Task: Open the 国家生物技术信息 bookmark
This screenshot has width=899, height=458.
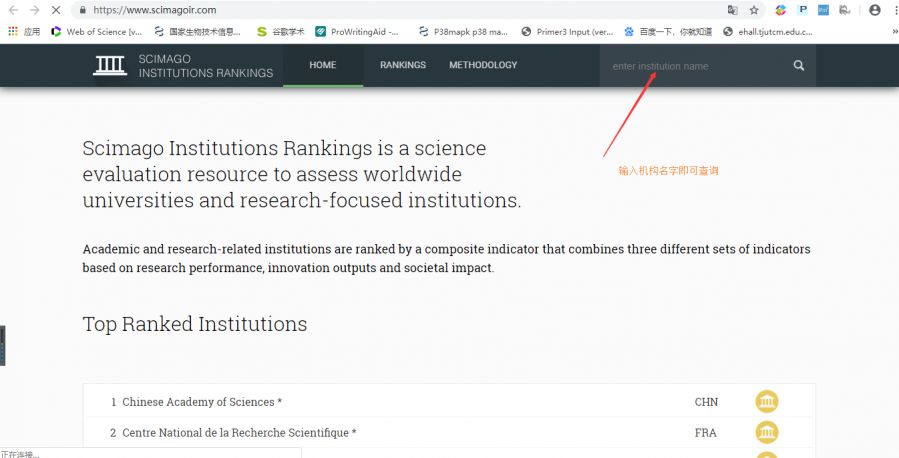Action: pyautogui.click(x=197, y=32)
